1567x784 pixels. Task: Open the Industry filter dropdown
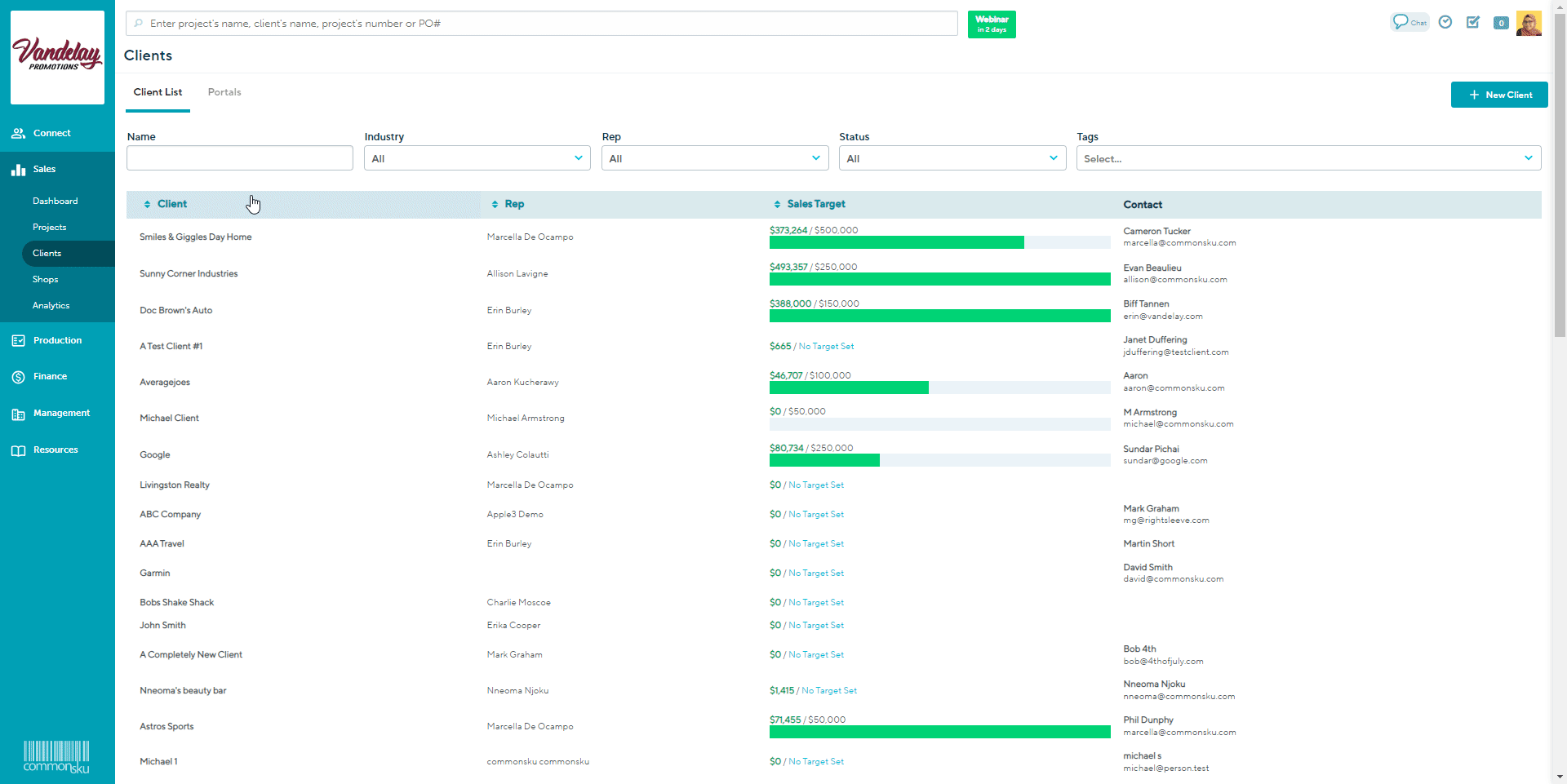[477, 157]
